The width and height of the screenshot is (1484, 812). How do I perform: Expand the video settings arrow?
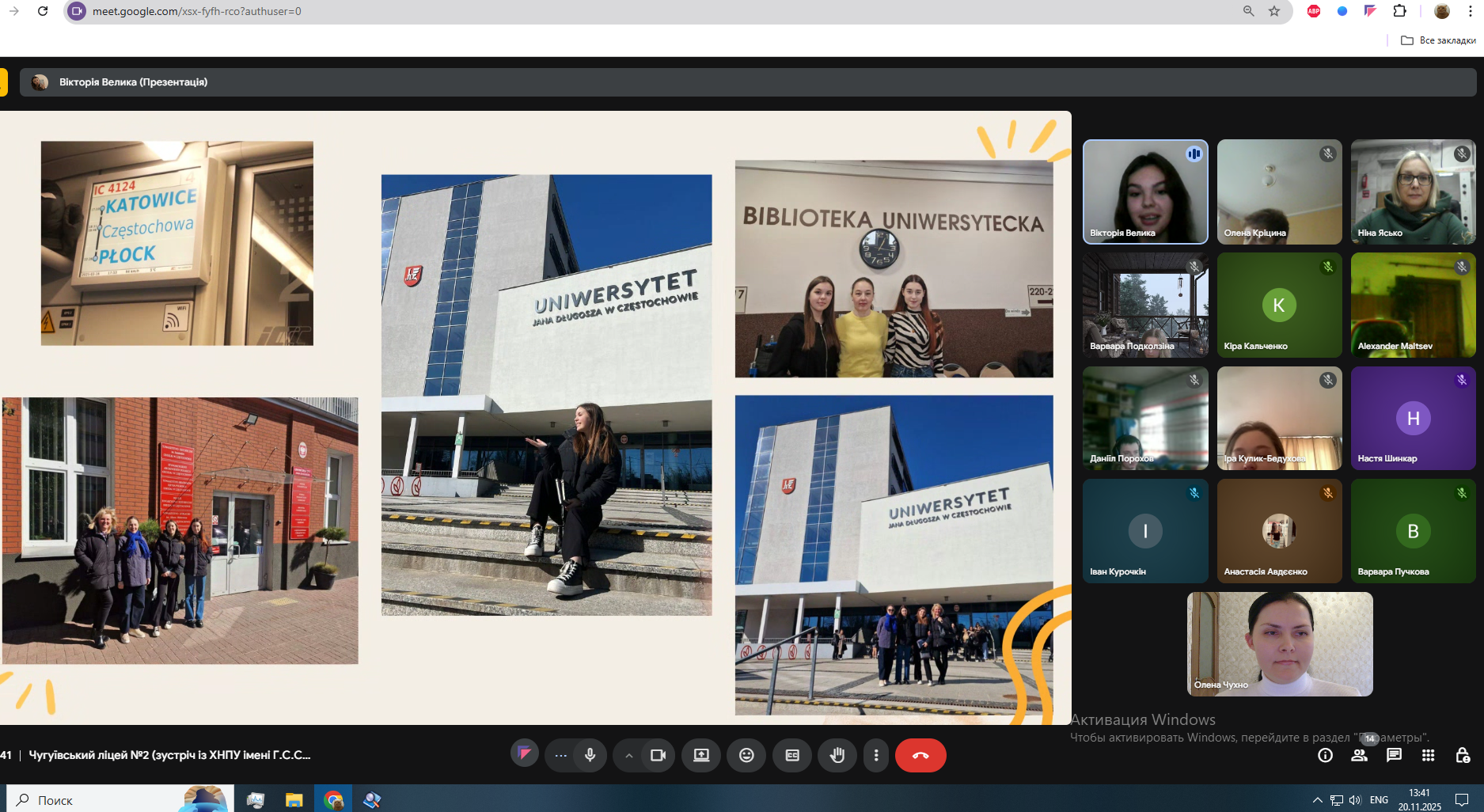tap(628, 756)
